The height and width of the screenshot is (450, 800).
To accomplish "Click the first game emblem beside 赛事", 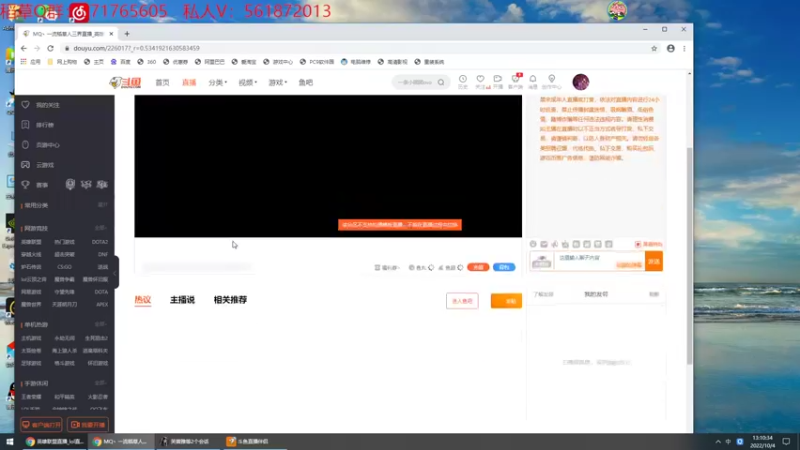I will tap(70, 184).
